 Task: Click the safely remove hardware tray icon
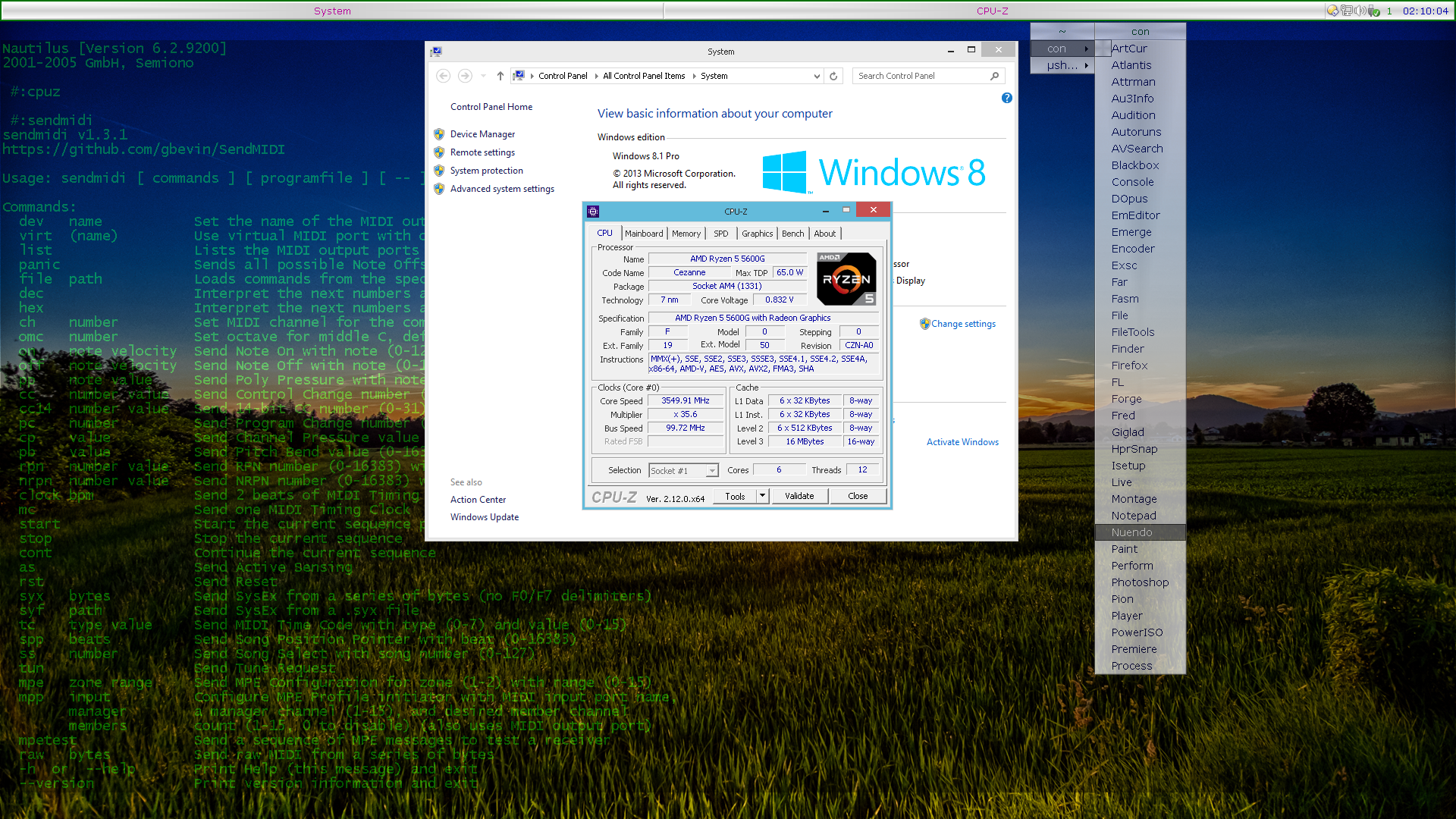pos(1374,11)
